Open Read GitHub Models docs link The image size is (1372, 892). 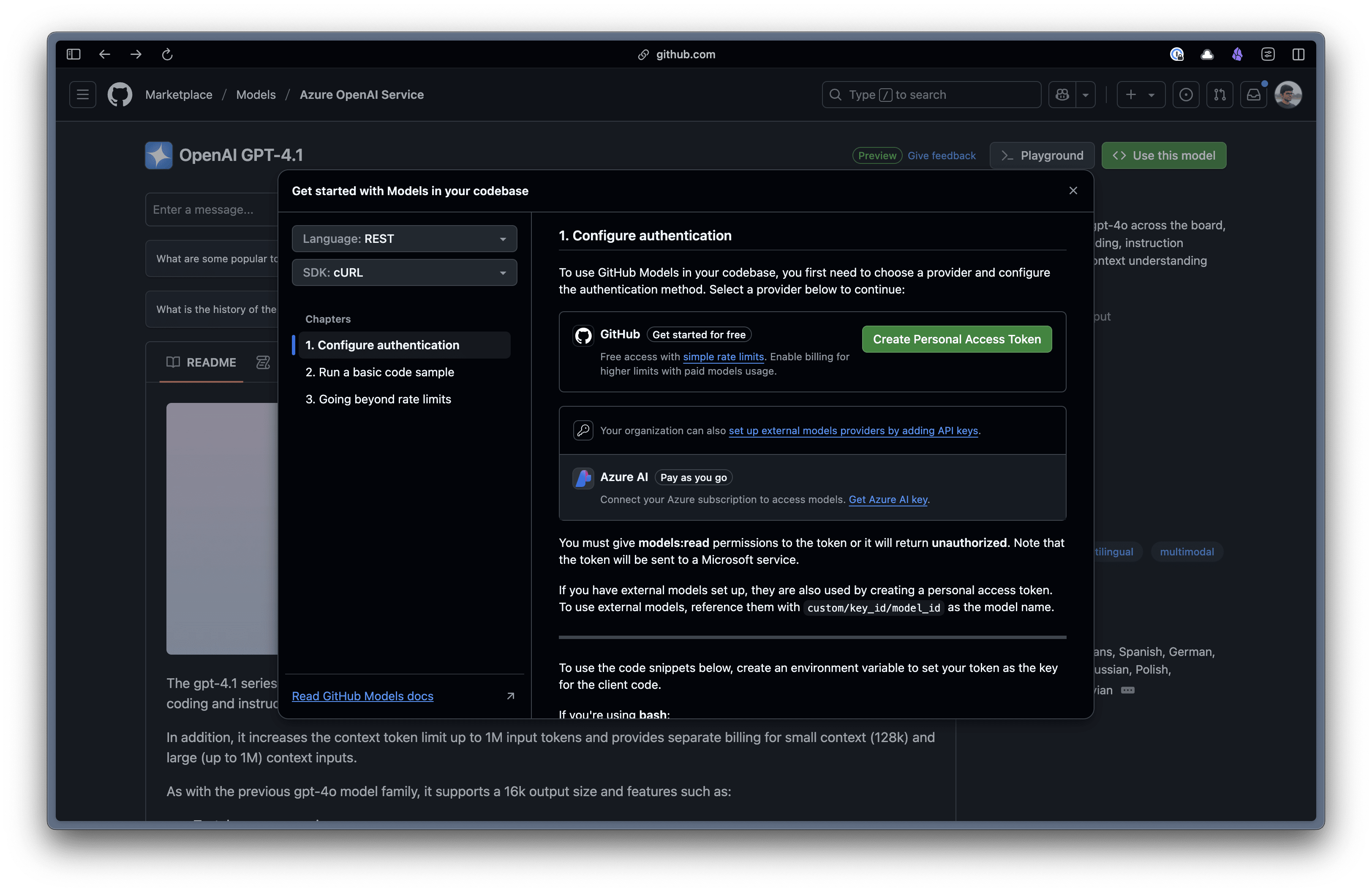(x=362, y=696)
